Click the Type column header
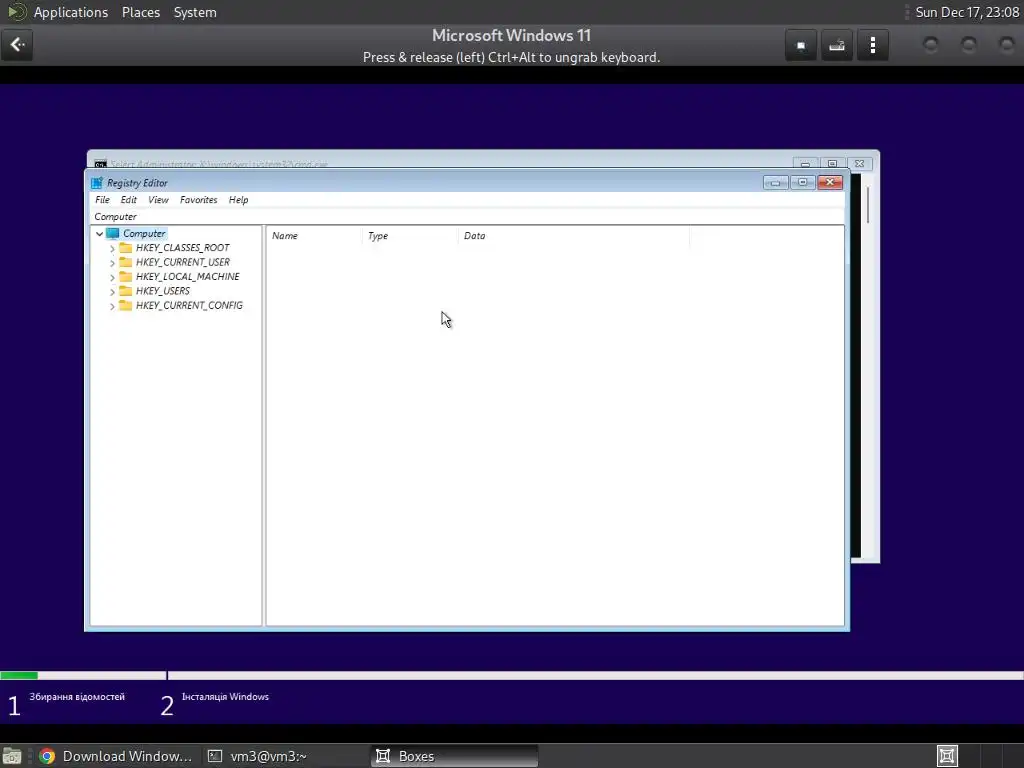The height and width of the screenshot is (768, 1024). tap(410, 236)
